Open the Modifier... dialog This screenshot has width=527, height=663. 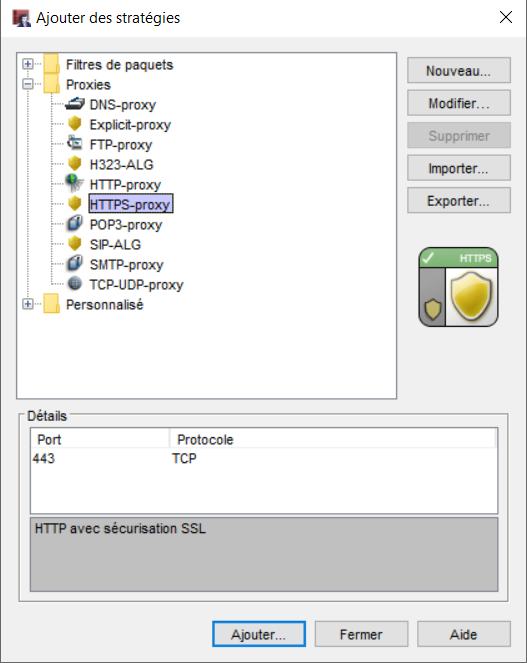pyautogui.click(x=459, y=103)
